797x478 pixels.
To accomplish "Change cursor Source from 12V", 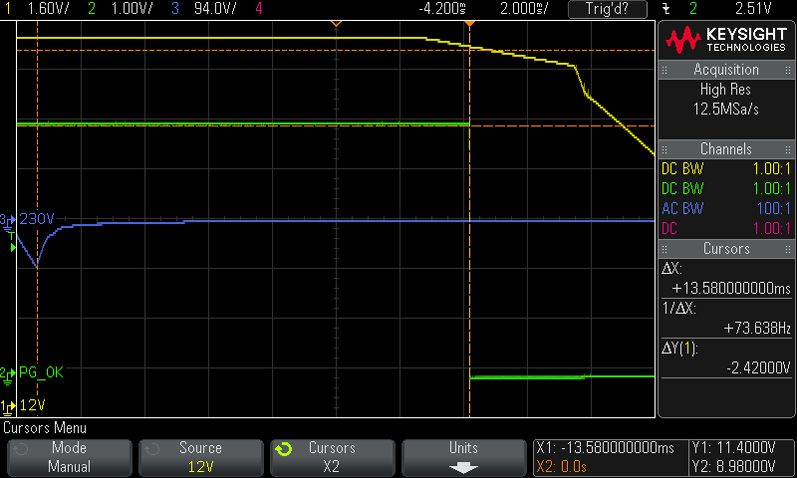I will coord(201,458).
